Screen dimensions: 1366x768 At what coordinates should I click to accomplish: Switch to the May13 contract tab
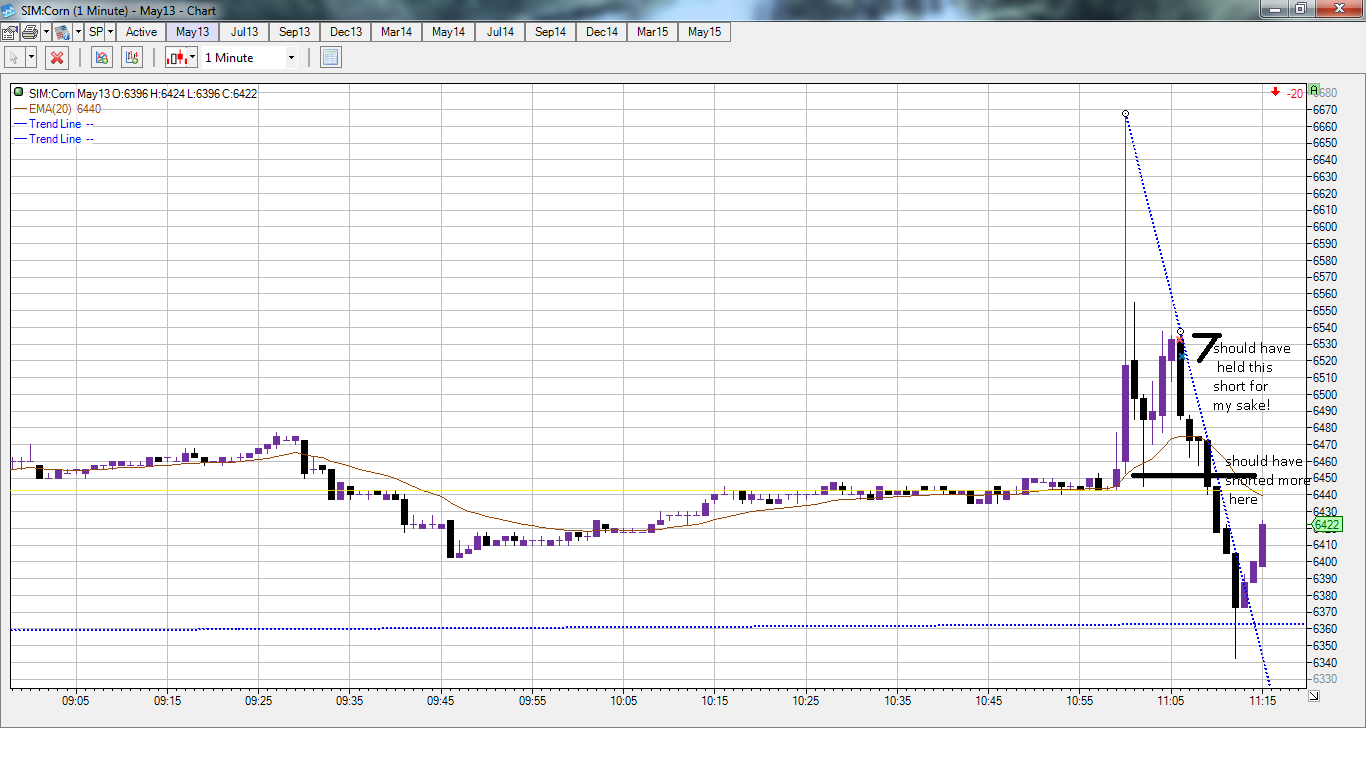click(193, 32)
